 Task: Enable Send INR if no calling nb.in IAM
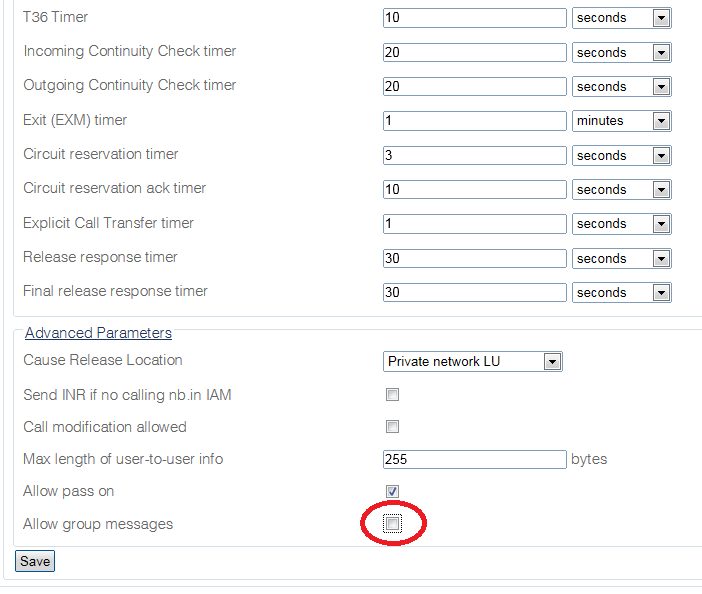pos(392,395)
